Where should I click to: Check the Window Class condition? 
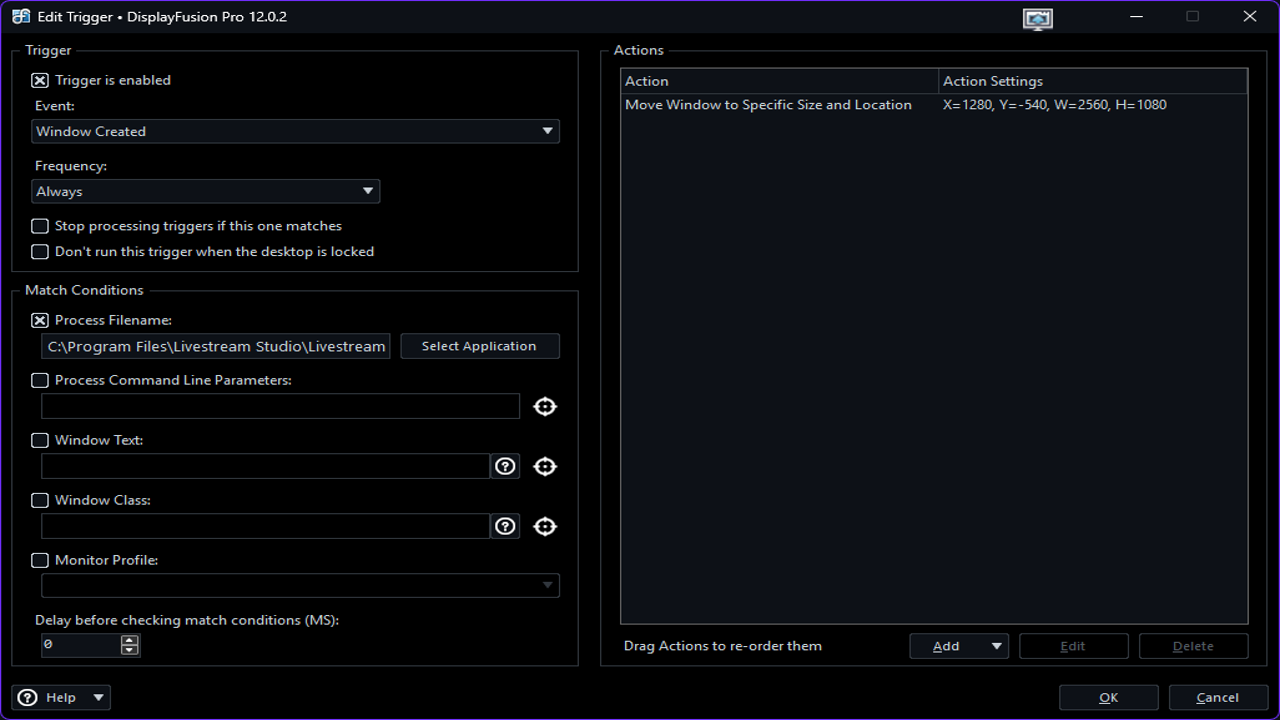pyautogui.click(x=40, y=501)
